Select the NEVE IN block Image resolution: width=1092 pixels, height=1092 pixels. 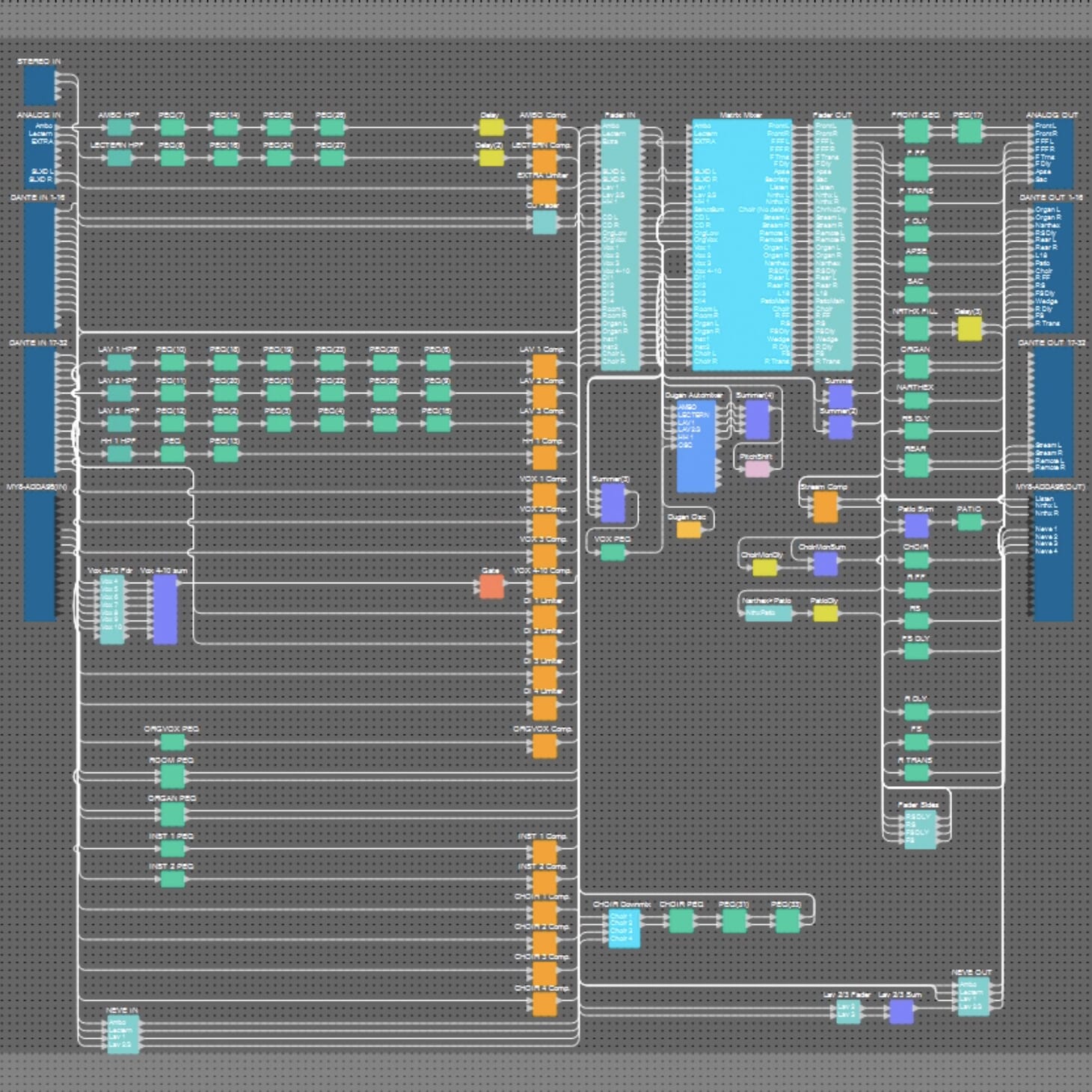123,1034
